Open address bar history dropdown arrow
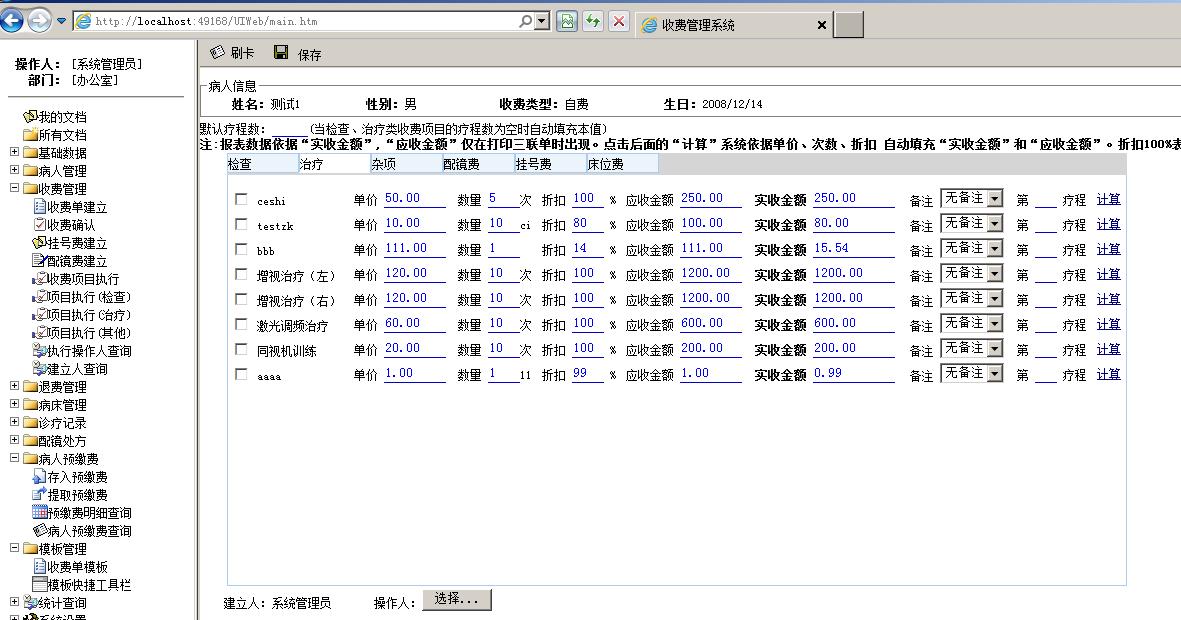Image resolution: width=1181 pixels, height=620 pixels. pos(542,21)
